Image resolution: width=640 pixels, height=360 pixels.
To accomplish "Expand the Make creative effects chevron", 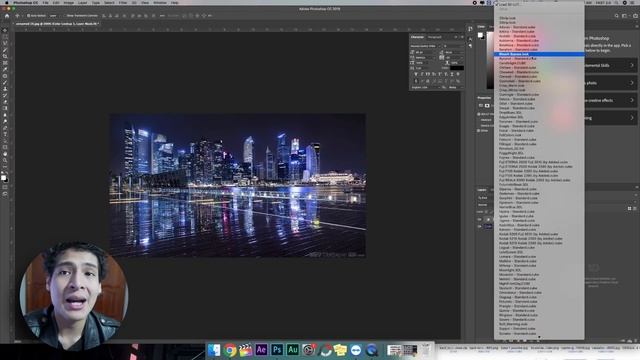I will click(x=632, y=100).
